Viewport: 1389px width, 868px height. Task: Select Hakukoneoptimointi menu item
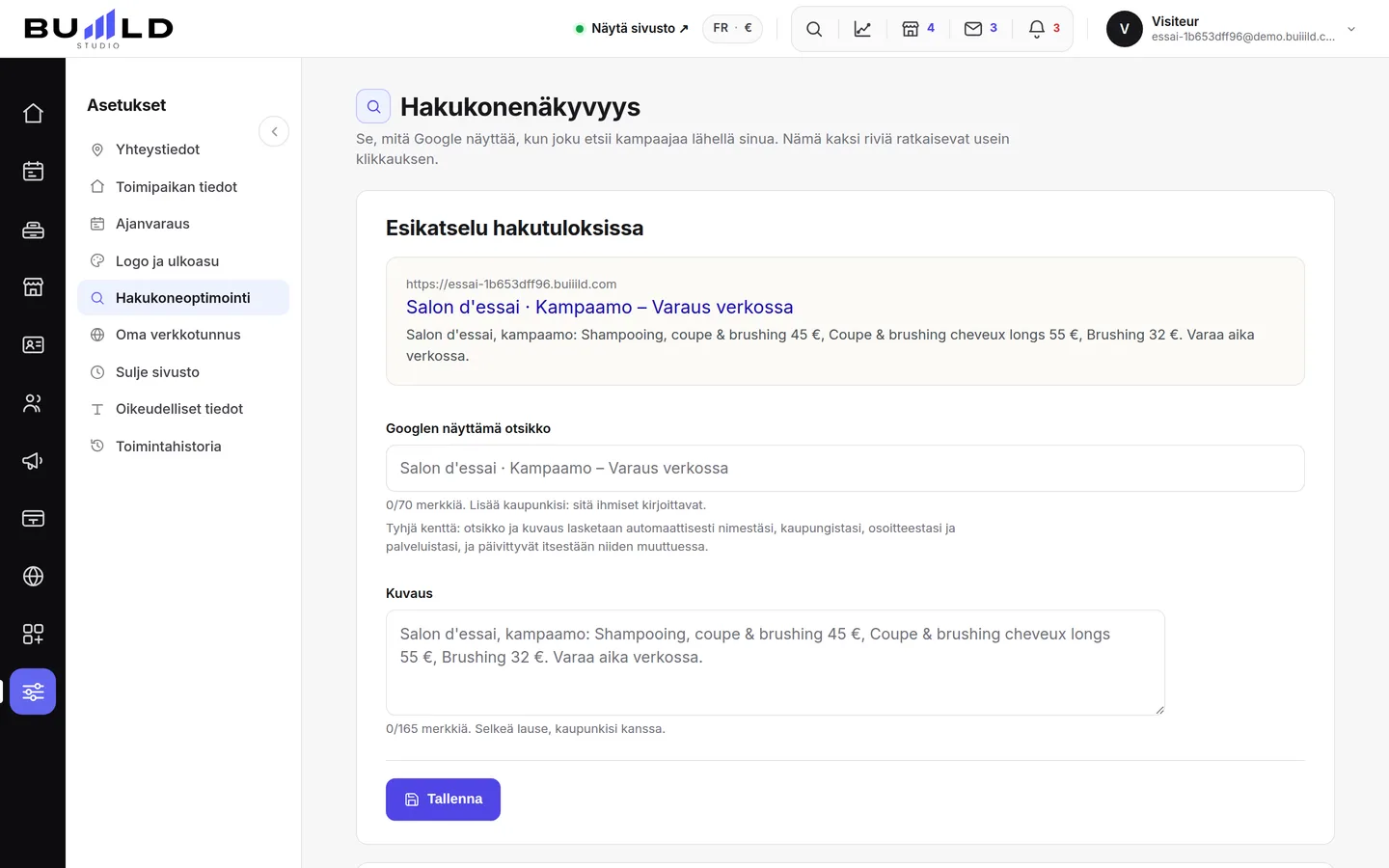183,298
